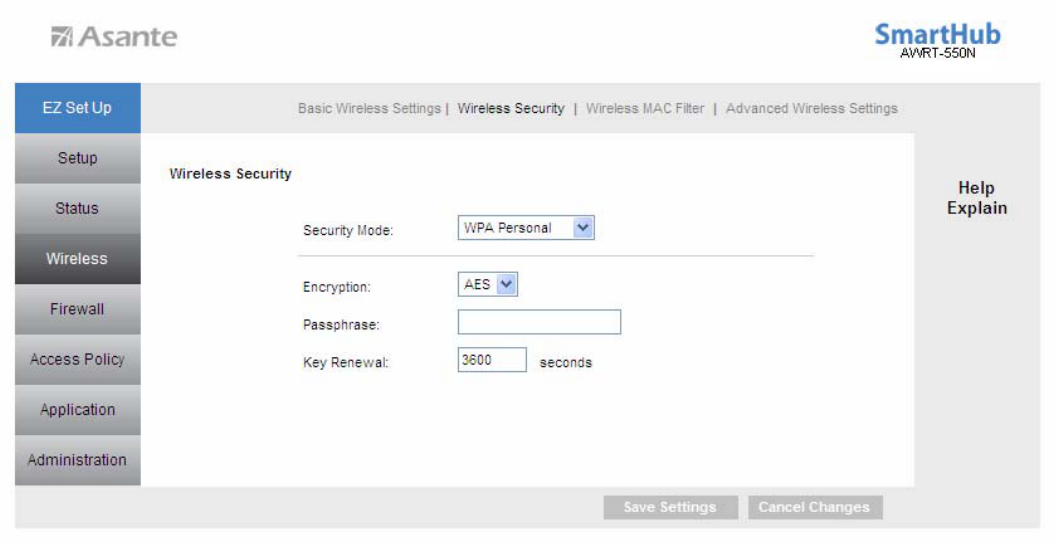Go to the Setup section

[x=77, y=158]
